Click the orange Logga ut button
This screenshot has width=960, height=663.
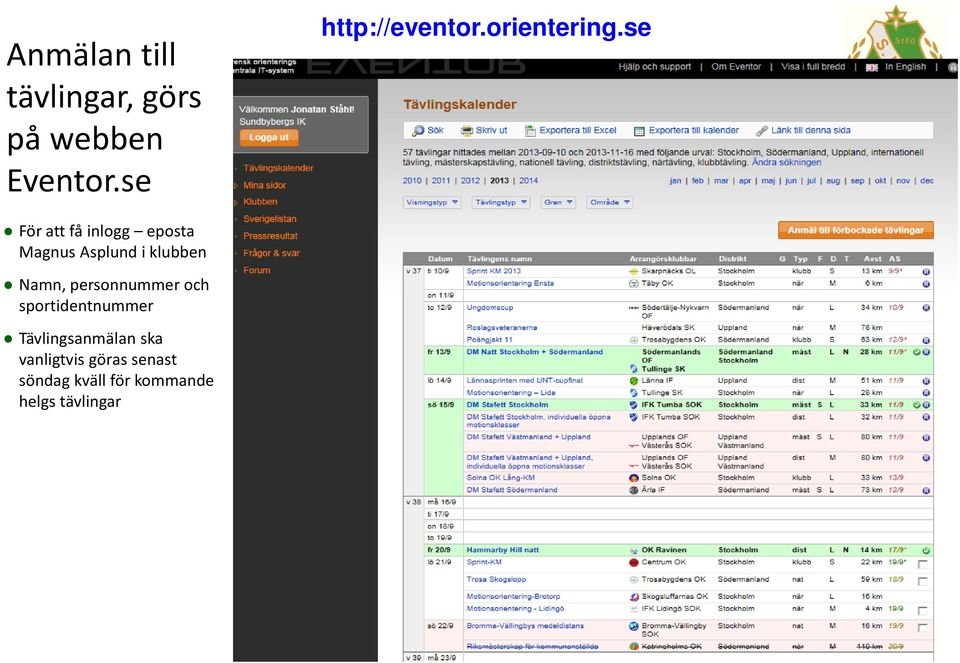point(269,138)
